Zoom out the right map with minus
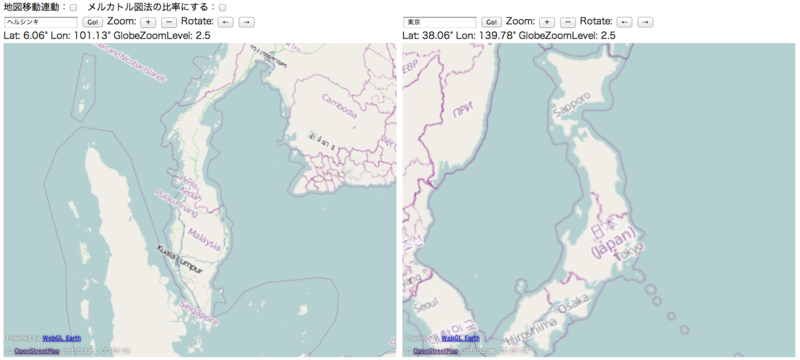Screen dimensions: 800x360 (x=567, y=22)
